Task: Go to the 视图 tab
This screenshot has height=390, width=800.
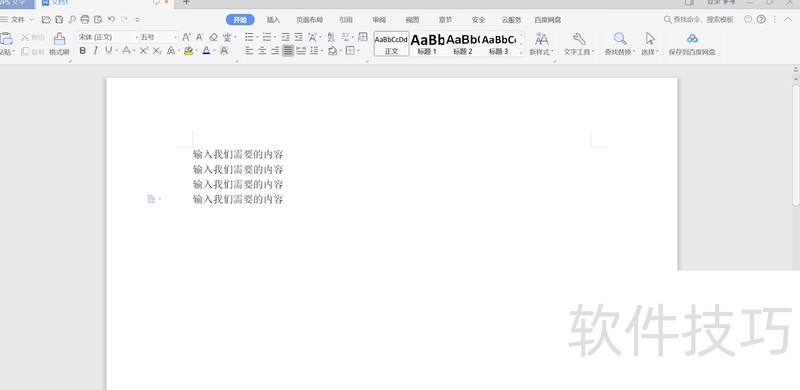Action: (x=412, y=20)
